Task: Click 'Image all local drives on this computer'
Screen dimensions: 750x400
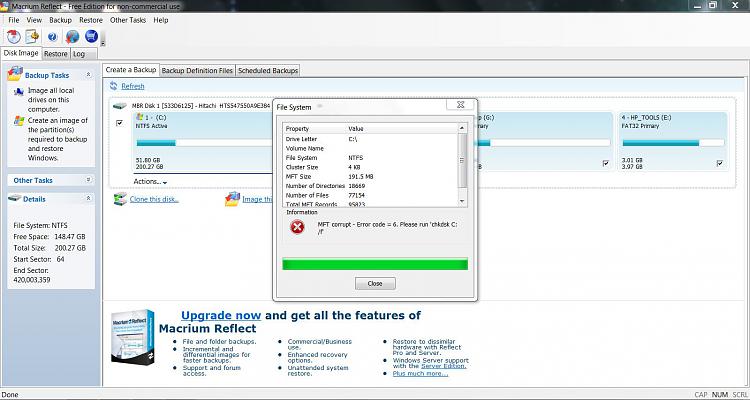Action: point(51,100)
